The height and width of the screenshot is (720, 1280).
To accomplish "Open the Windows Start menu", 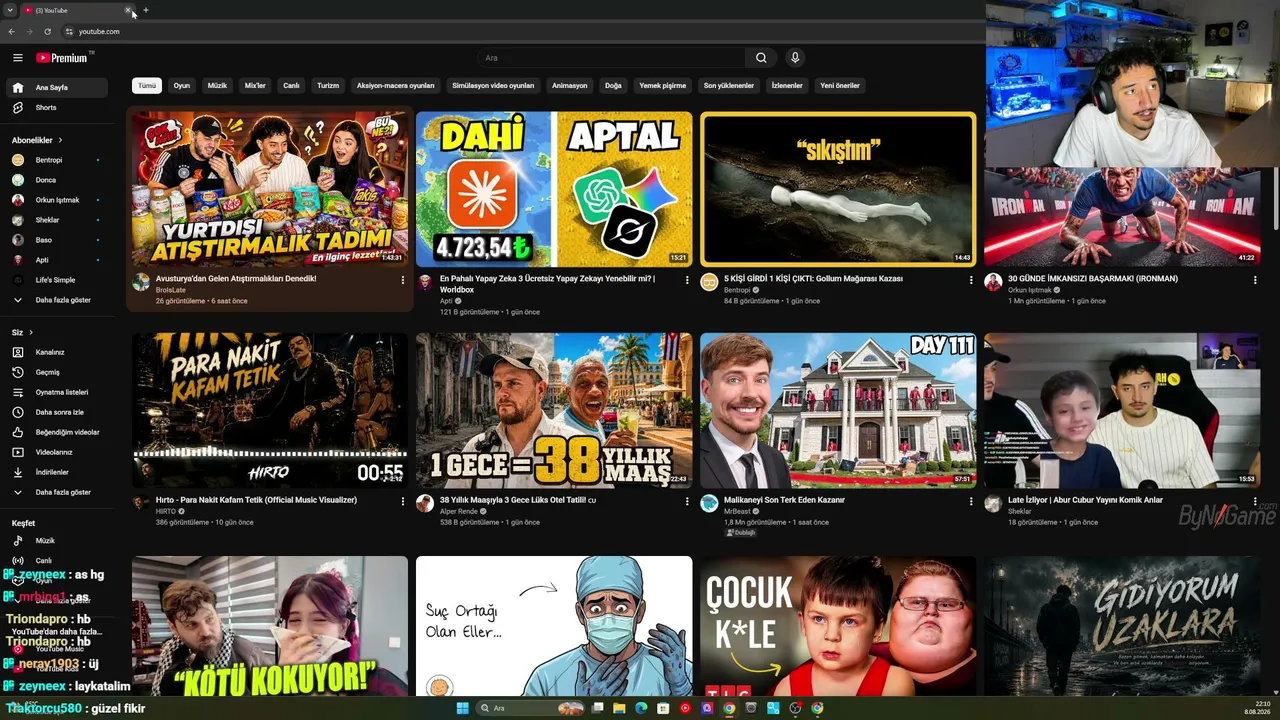I will coord(462,708).
